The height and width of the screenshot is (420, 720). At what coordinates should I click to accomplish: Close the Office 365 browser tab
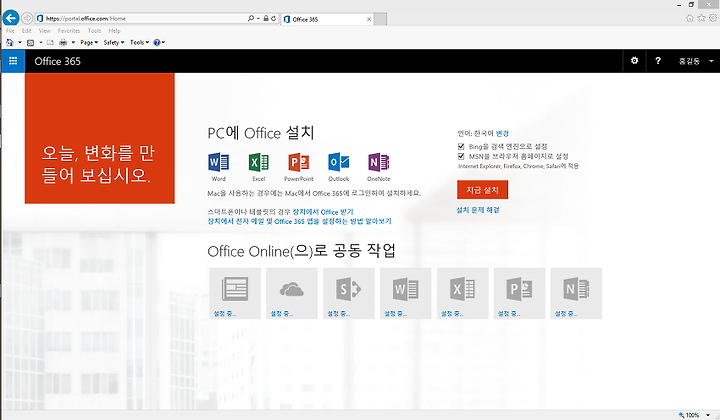click(x=369, y=19)
